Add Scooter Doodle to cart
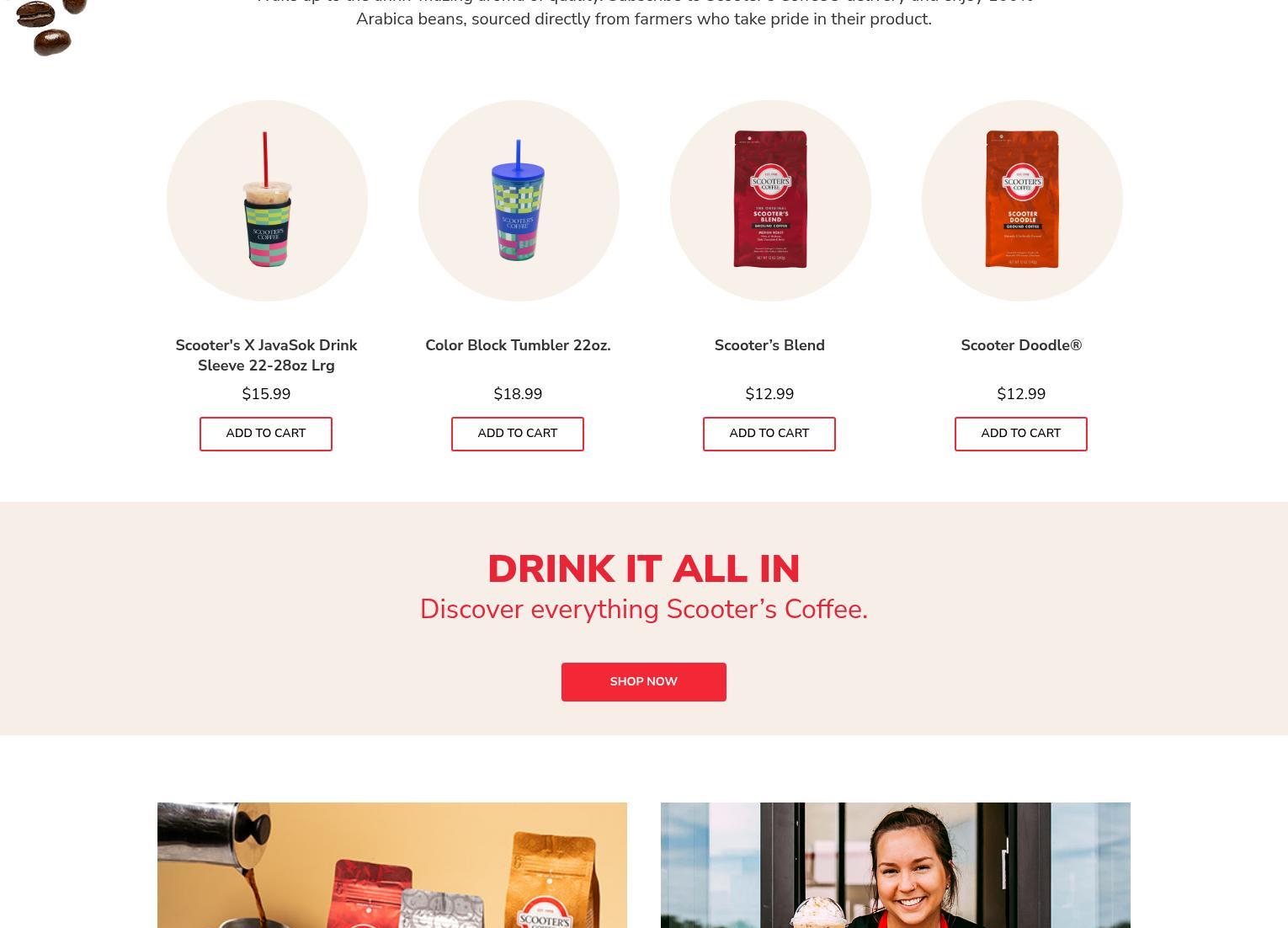Viewport: 1288px width, 928px height. coord(1021,434)
